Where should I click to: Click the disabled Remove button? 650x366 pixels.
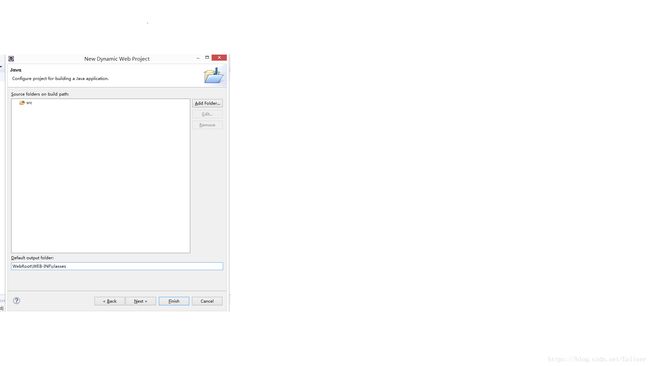[207, 125]
